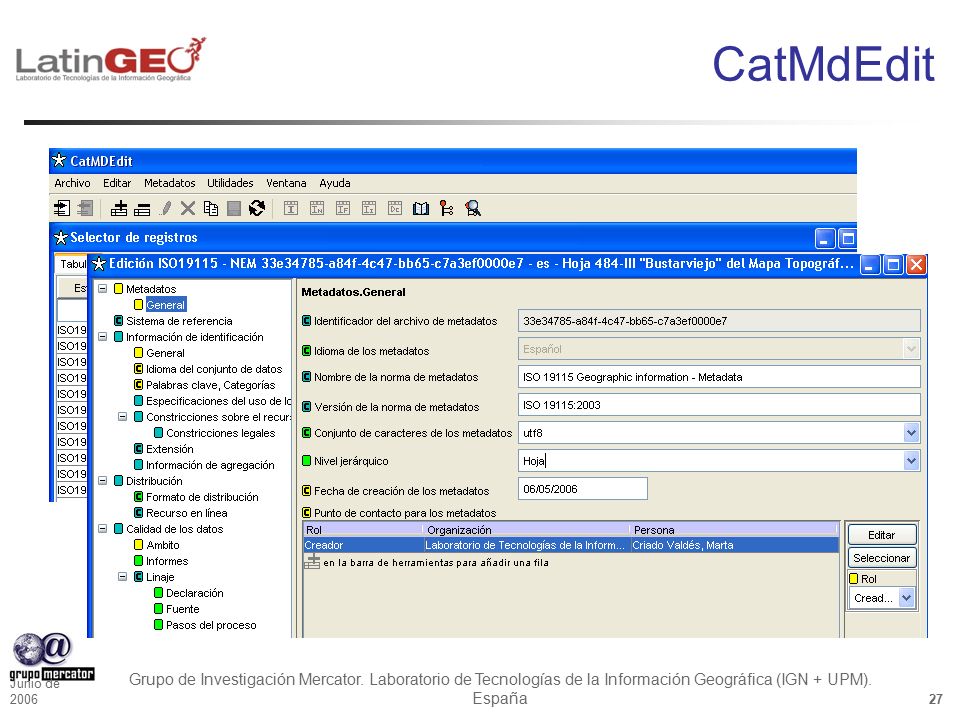The width and height of the screenshot is (960, 720).
Task: Click the magnifier search toolbar icon
Action: pos(473,209)
